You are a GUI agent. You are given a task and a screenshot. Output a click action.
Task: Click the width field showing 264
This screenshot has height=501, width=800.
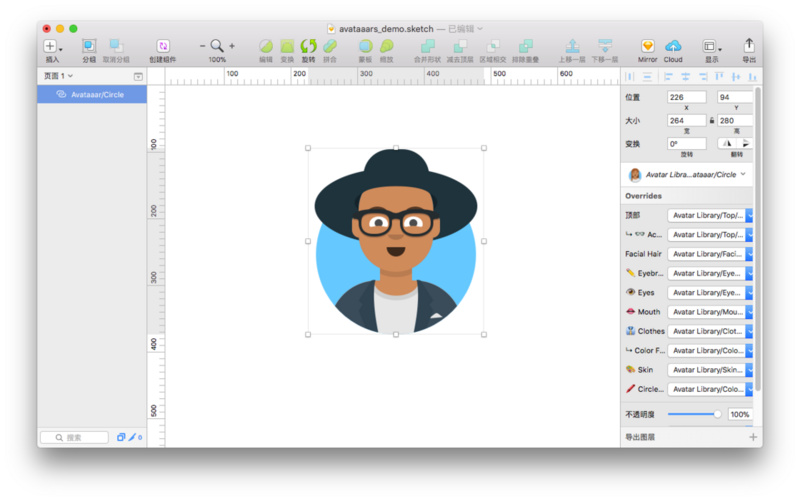click(687, 120)
